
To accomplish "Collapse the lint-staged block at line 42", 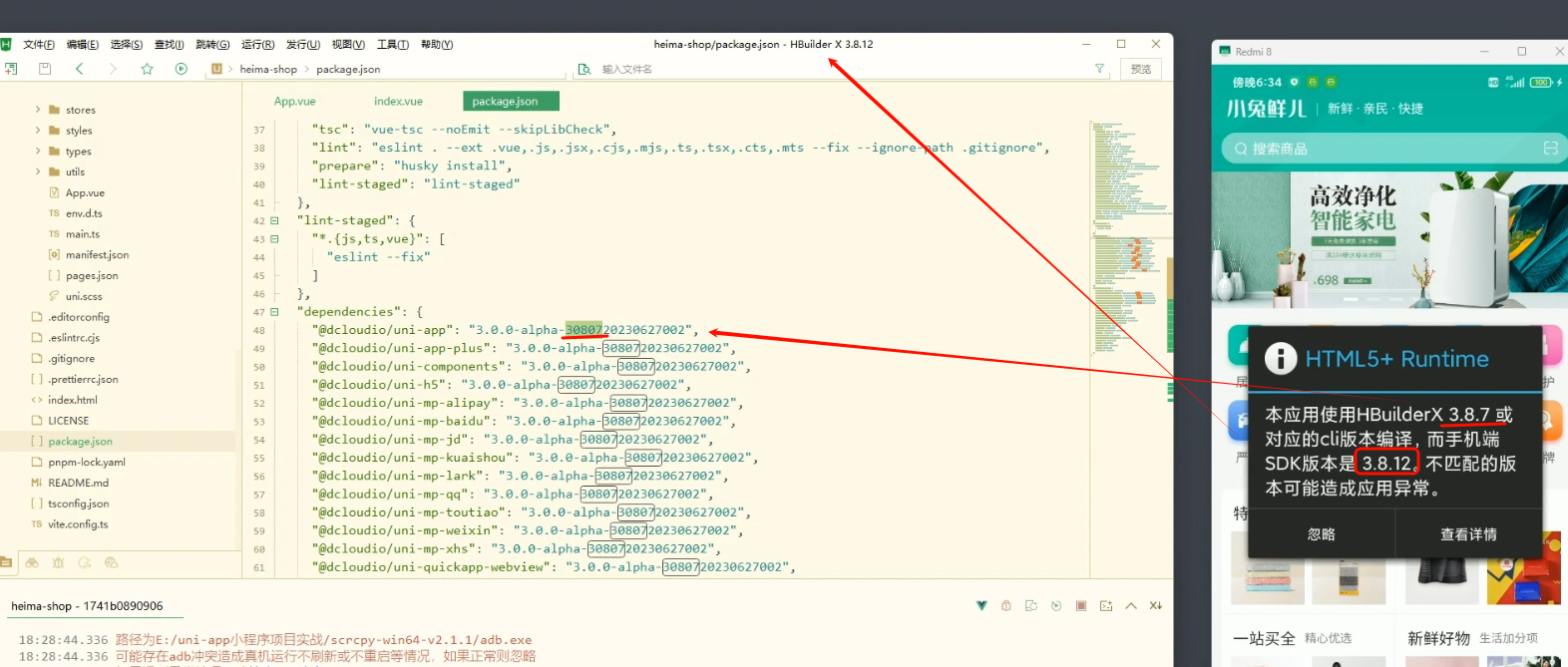I will click(x=275, y=221).
